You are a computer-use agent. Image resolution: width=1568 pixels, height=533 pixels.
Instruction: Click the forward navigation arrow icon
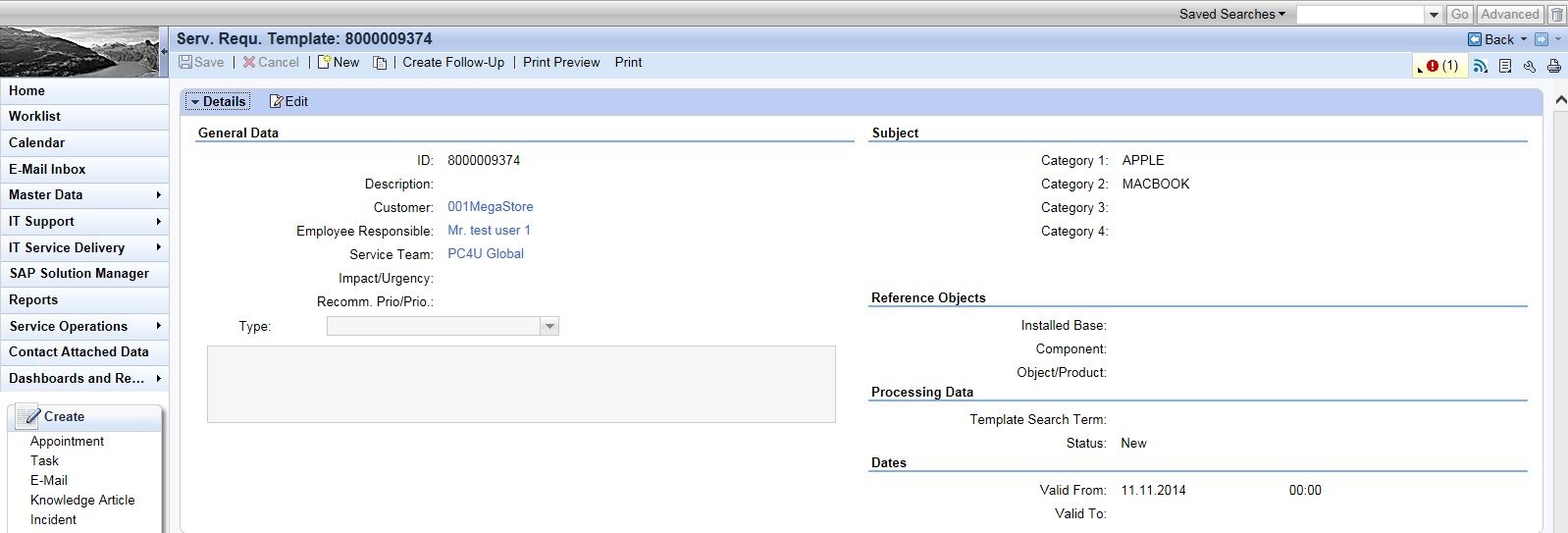(1542, 39)
